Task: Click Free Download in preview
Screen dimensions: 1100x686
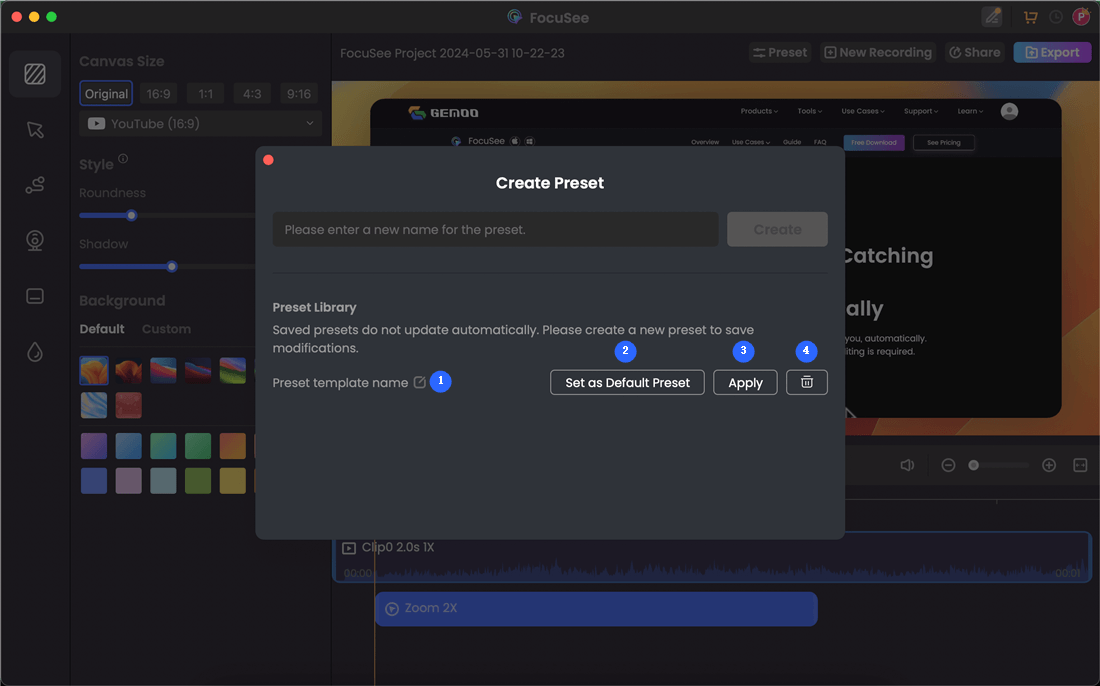Action: (874, 142)
